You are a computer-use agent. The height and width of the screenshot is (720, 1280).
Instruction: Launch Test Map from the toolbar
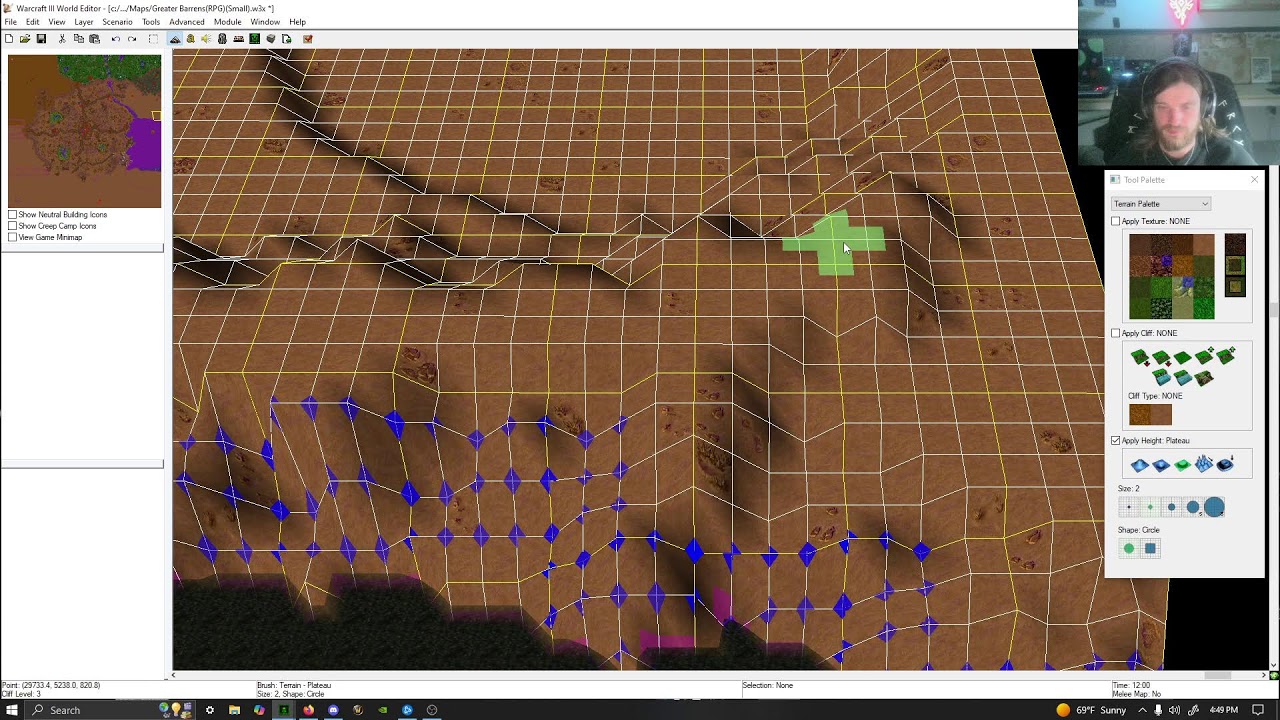pyautogui.click(x=308, y=39)
